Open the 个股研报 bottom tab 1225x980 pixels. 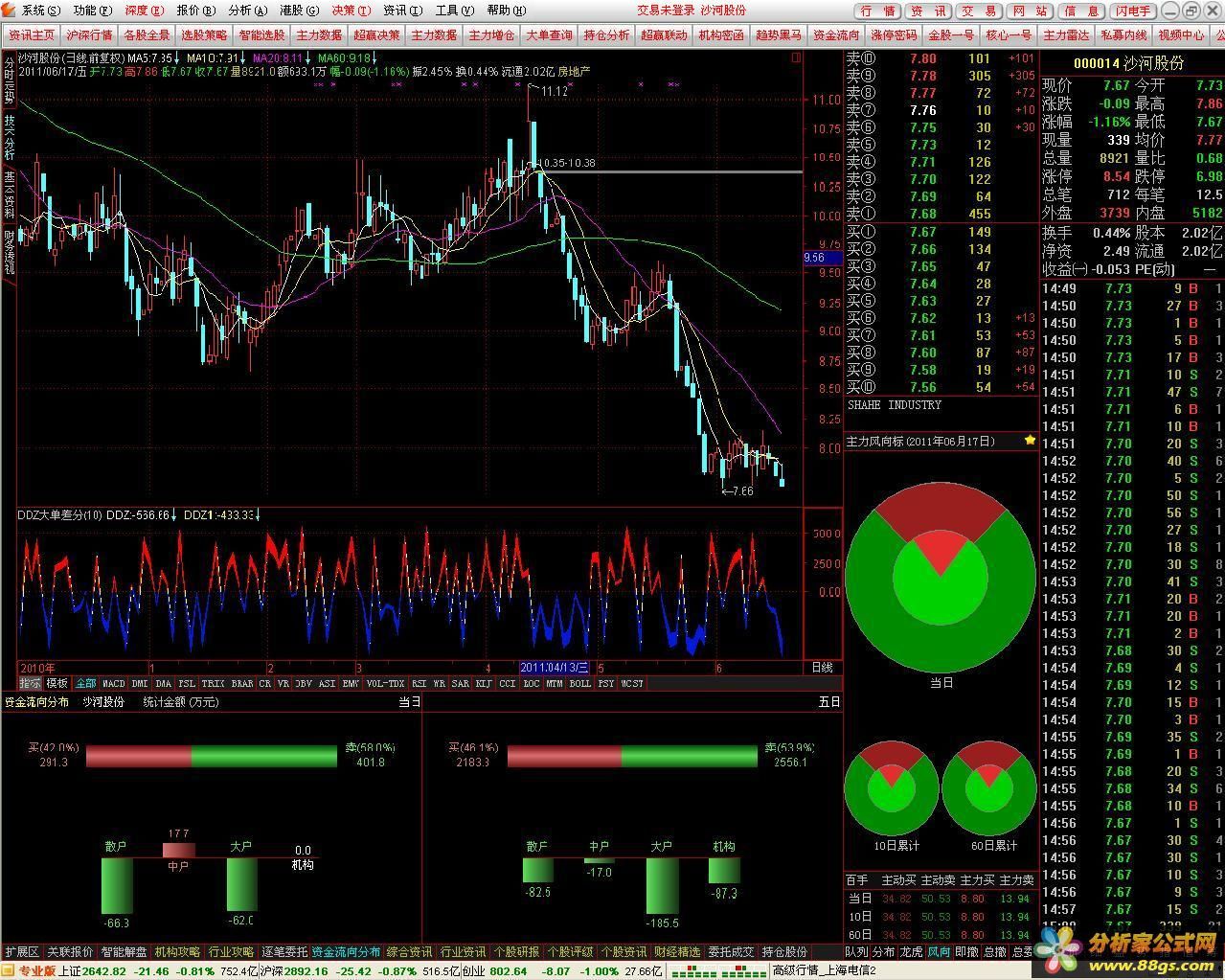point(517,952)
